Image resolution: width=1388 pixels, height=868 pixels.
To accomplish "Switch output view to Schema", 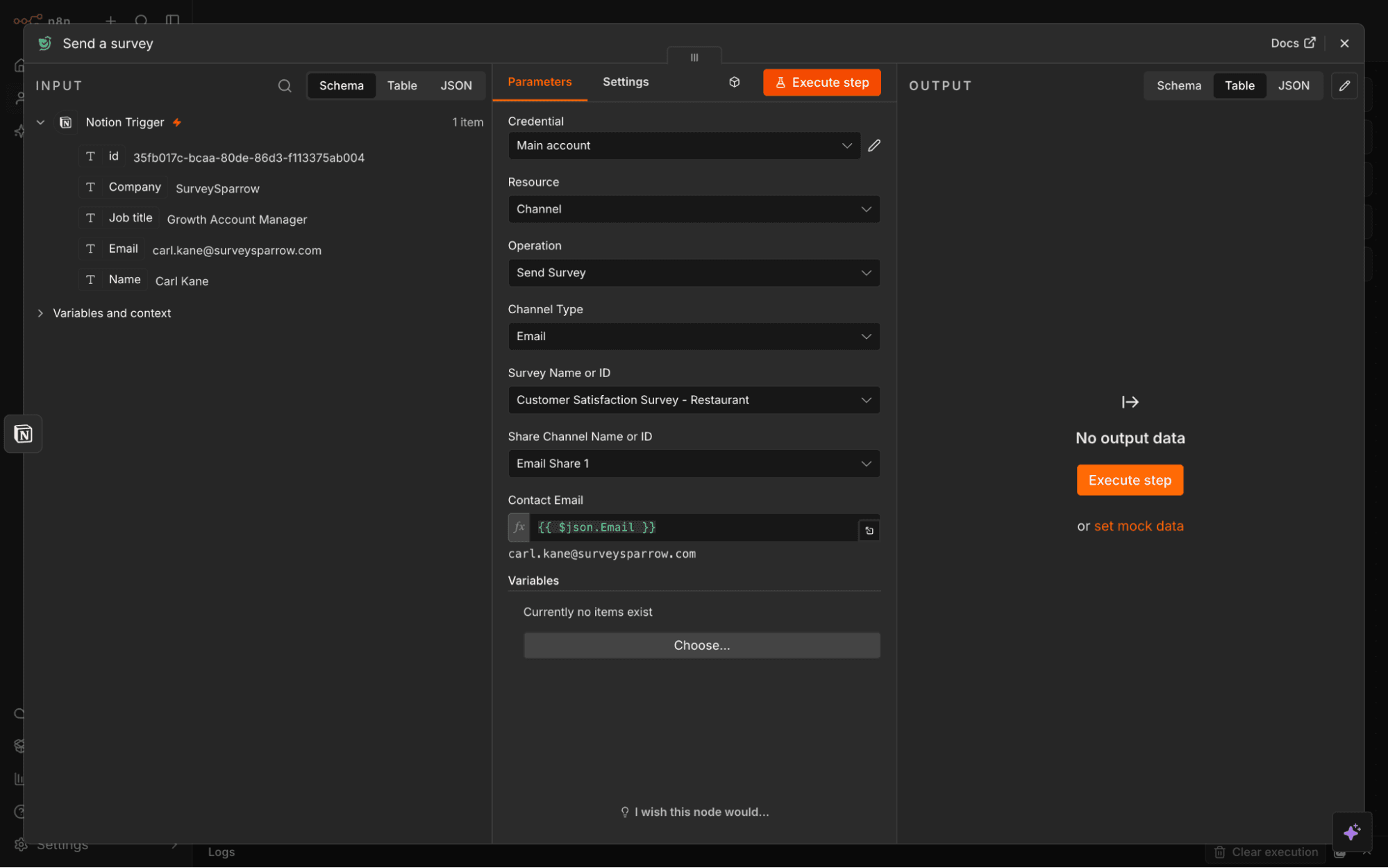I will point(1178,85).
